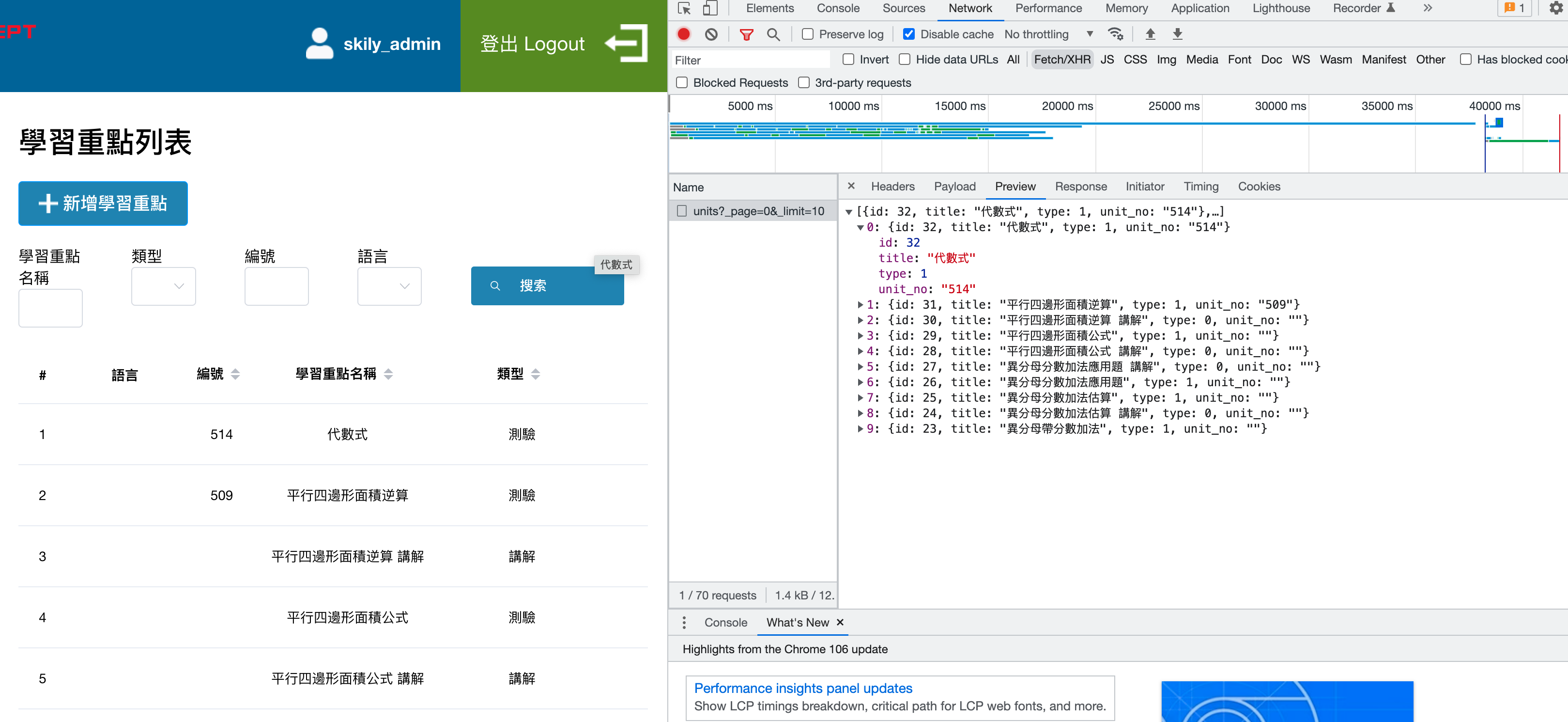Click the logout arrow icon
1568x722 pixels.
[x=626, y=43]
